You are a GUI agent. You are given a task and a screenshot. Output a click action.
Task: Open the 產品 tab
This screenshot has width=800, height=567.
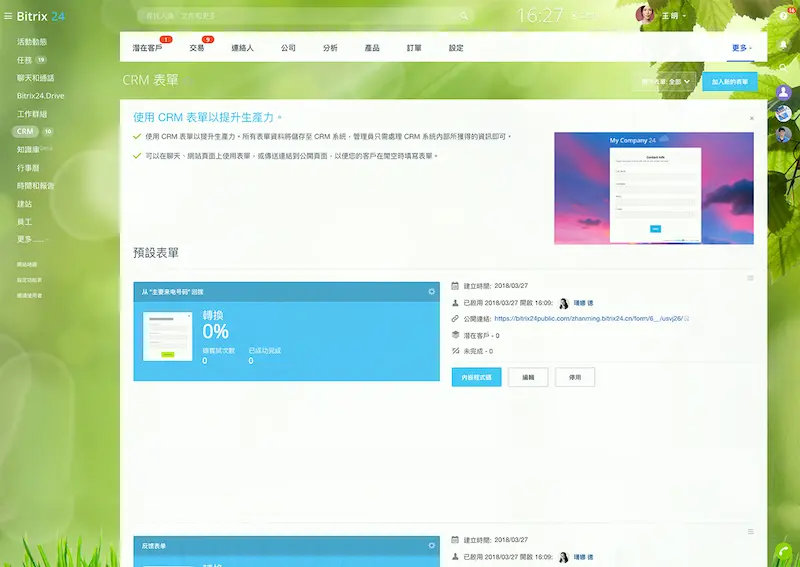372,48
